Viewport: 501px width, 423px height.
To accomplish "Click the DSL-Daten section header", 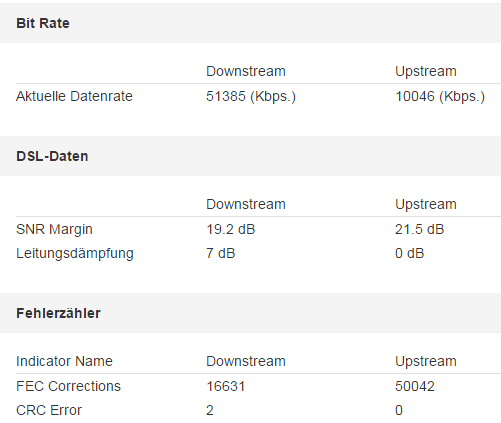I will pyautogui.click(x=52, y=156).
